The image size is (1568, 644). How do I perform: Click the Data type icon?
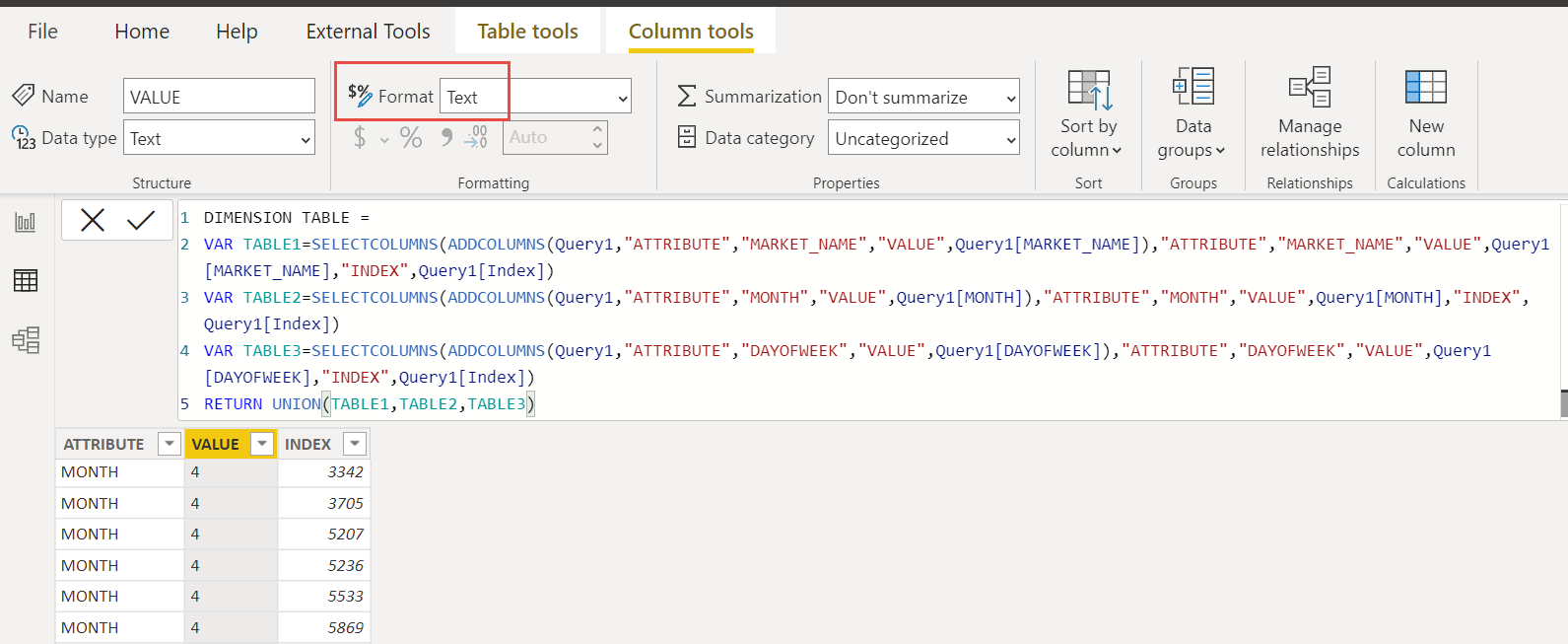click(x=24, y=137)
